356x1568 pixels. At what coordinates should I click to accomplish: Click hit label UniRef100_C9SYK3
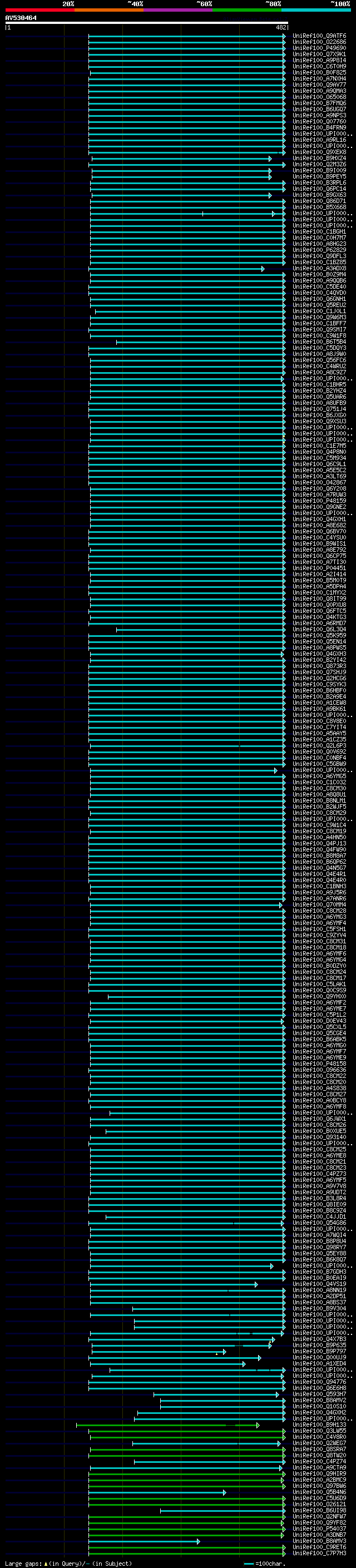(x=319, y=685)
